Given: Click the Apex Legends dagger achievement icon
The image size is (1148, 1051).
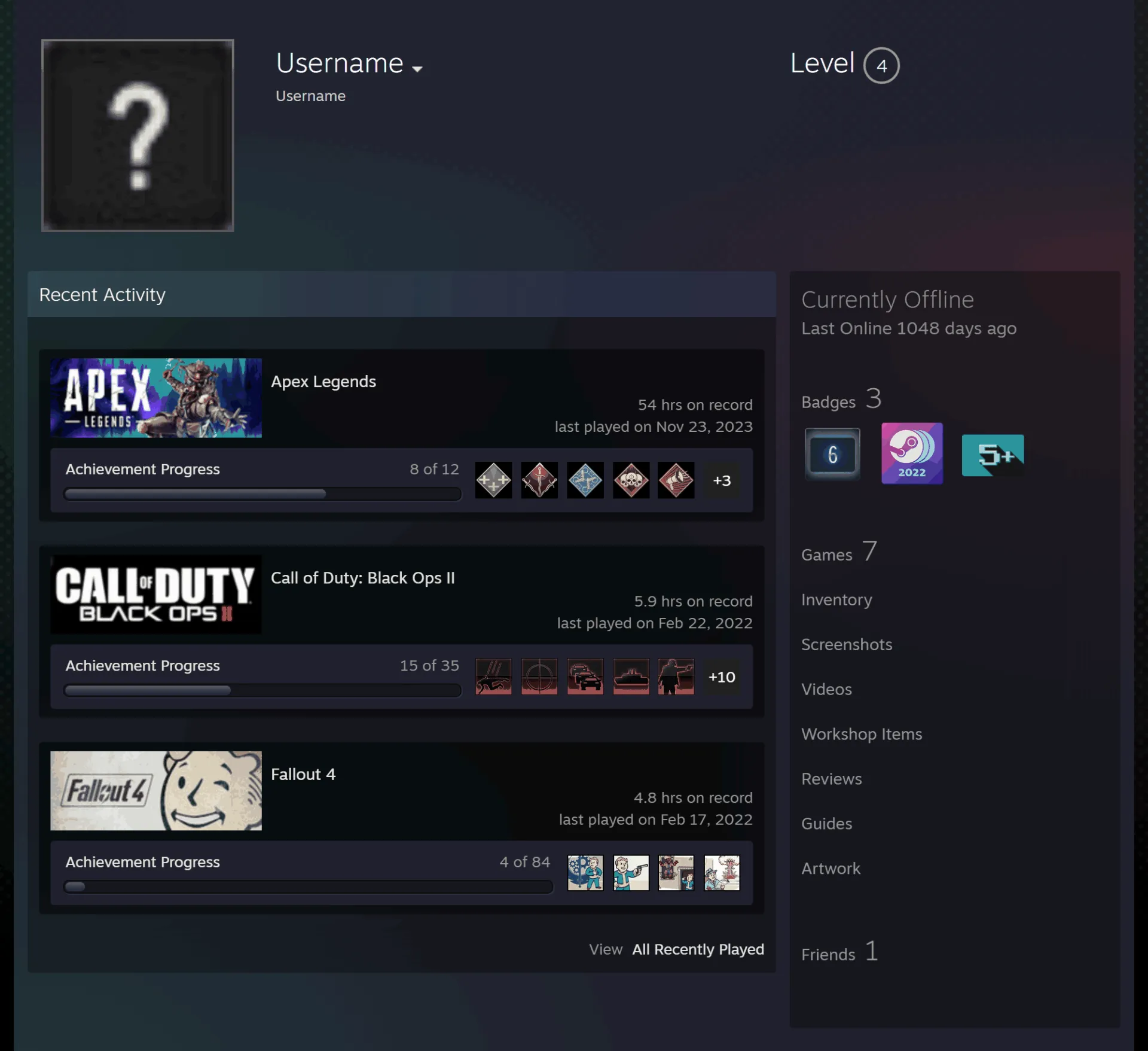Looking at the screenshot, I should coord(539,480).
